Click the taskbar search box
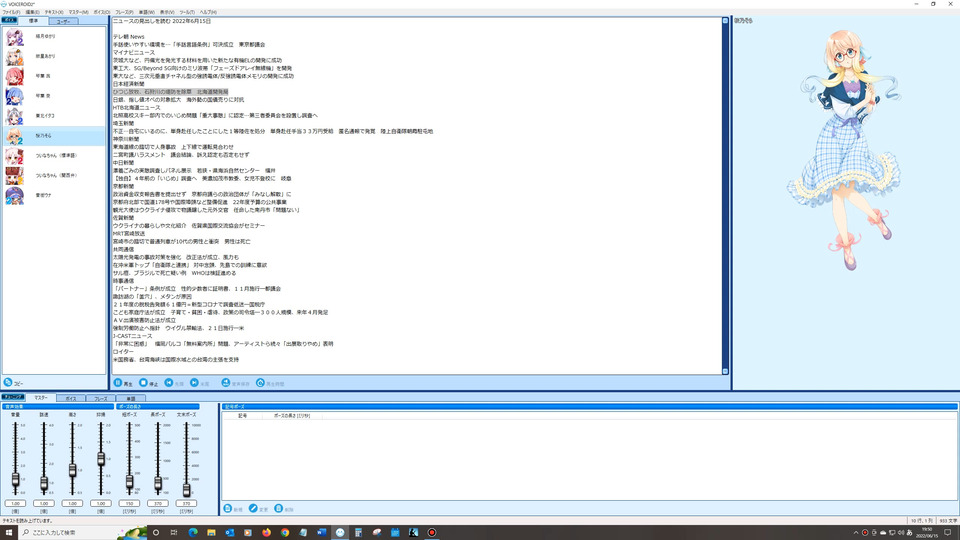 (83, 533)
